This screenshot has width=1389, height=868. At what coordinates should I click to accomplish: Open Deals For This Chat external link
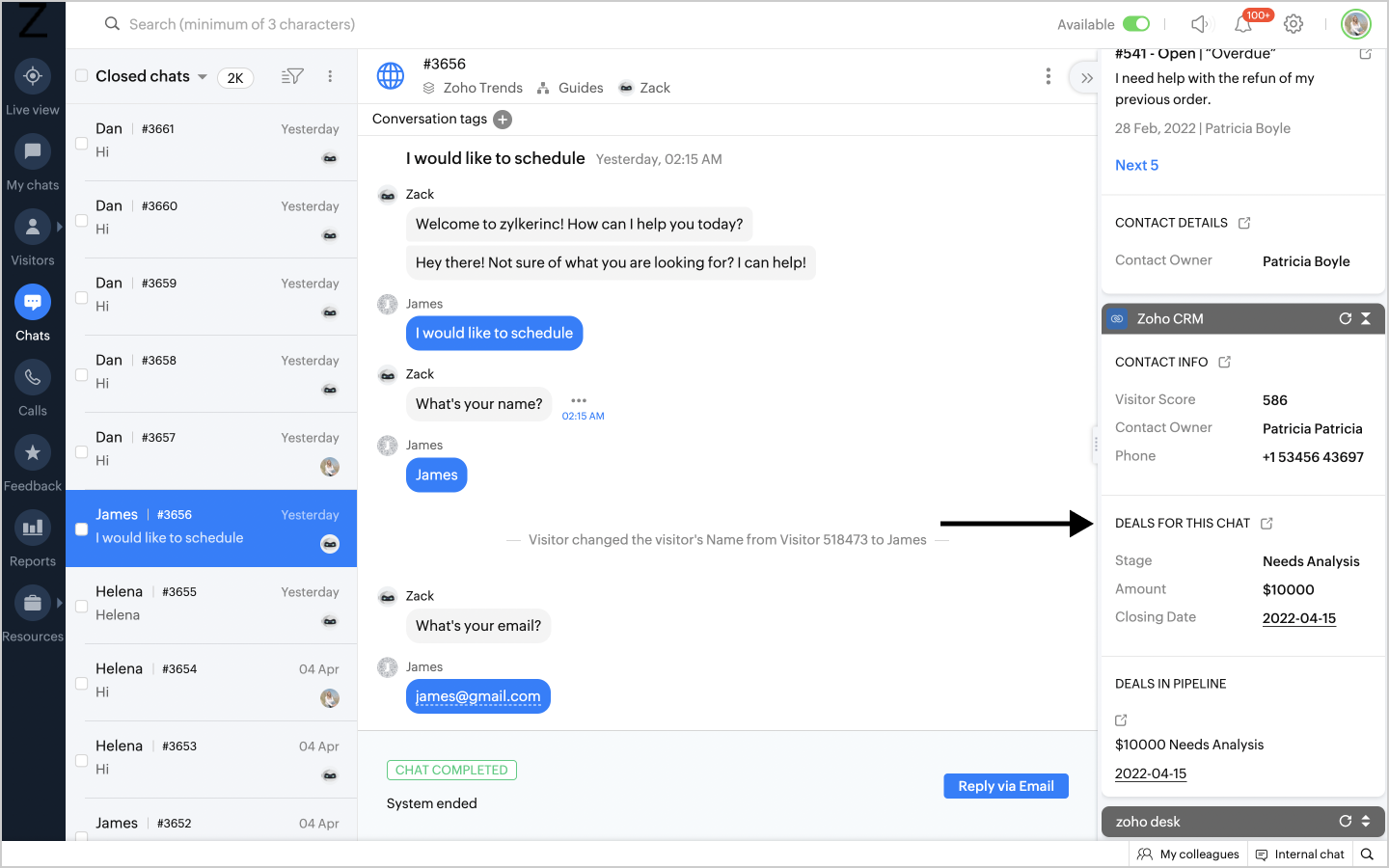[x=1267, y=523]
